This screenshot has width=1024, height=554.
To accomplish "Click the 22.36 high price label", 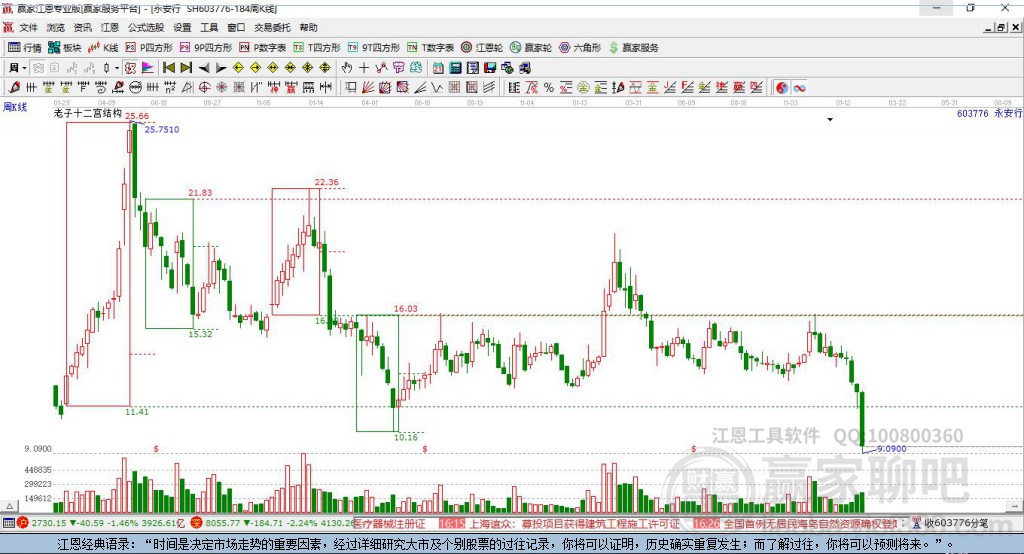I will click(327, 182).
